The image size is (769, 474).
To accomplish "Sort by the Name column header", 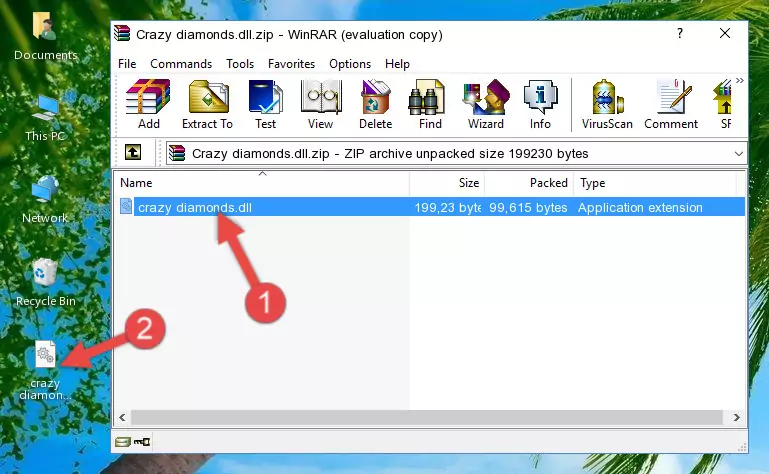I will pyautogui.click(x=262, y=183).
